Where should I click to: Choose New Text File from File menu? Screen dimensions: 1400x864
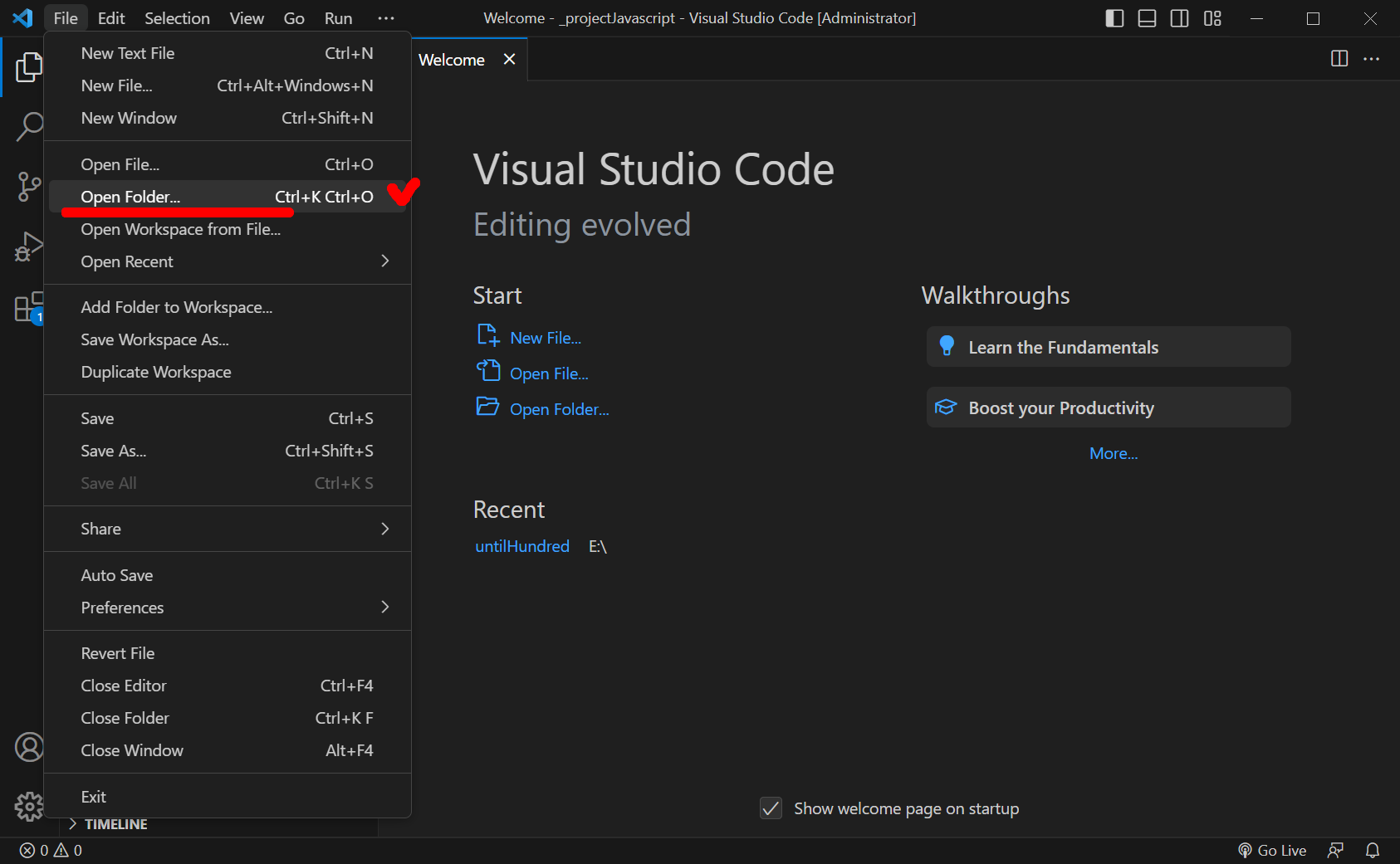pos(228,53)
